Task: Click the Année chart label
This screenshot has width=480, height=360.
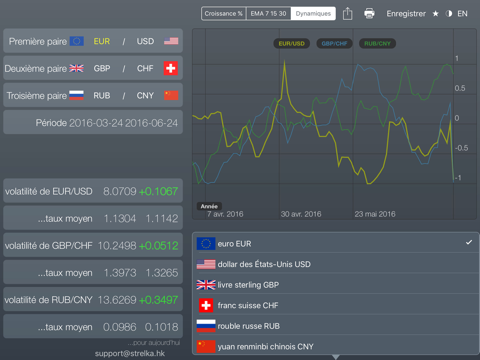Action: point(209,206)
